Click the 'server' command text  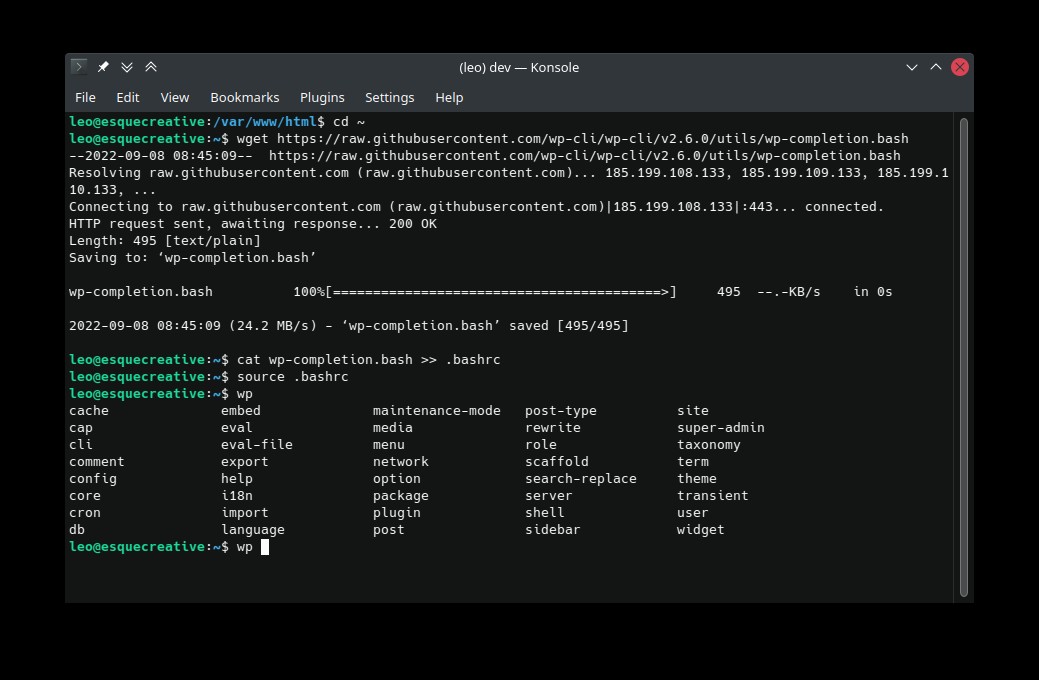coord(549,496)
